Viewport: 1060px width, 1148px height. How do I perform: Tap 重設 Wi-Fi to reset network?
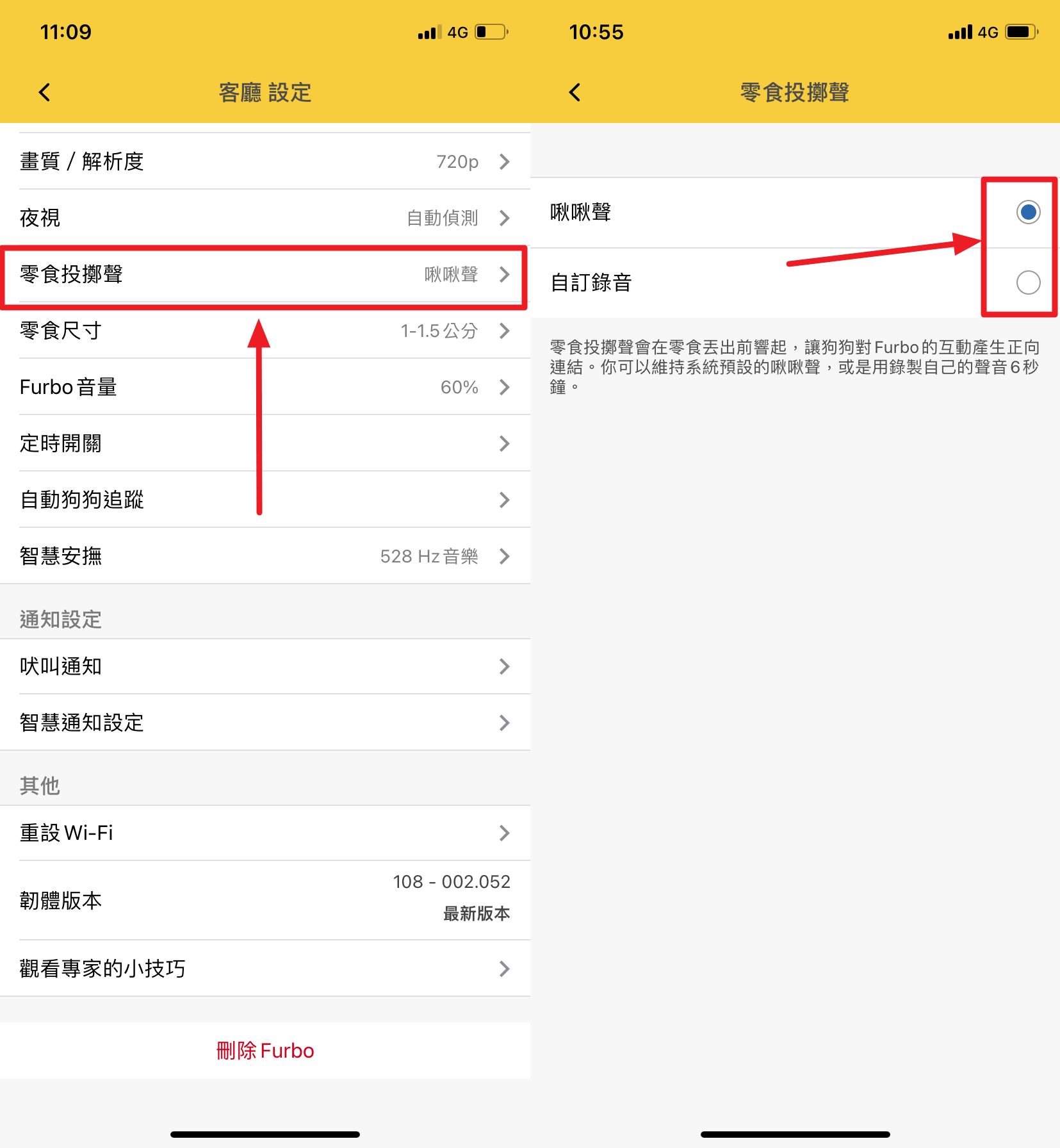(265, 833)
